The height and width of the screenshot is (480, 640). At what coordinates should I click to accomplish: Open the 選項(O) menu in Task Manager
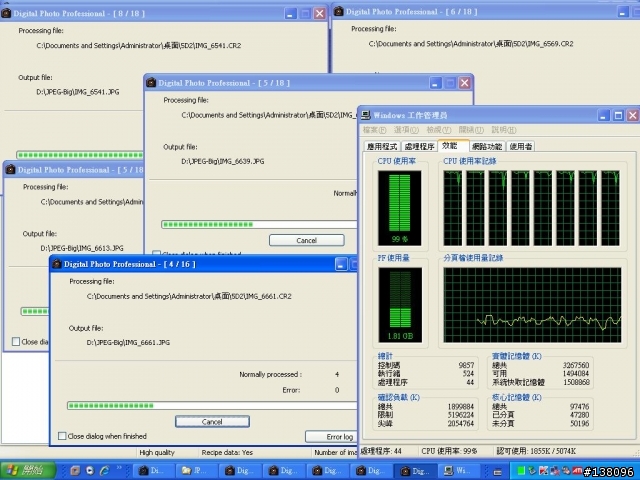(x=406, y=130)
